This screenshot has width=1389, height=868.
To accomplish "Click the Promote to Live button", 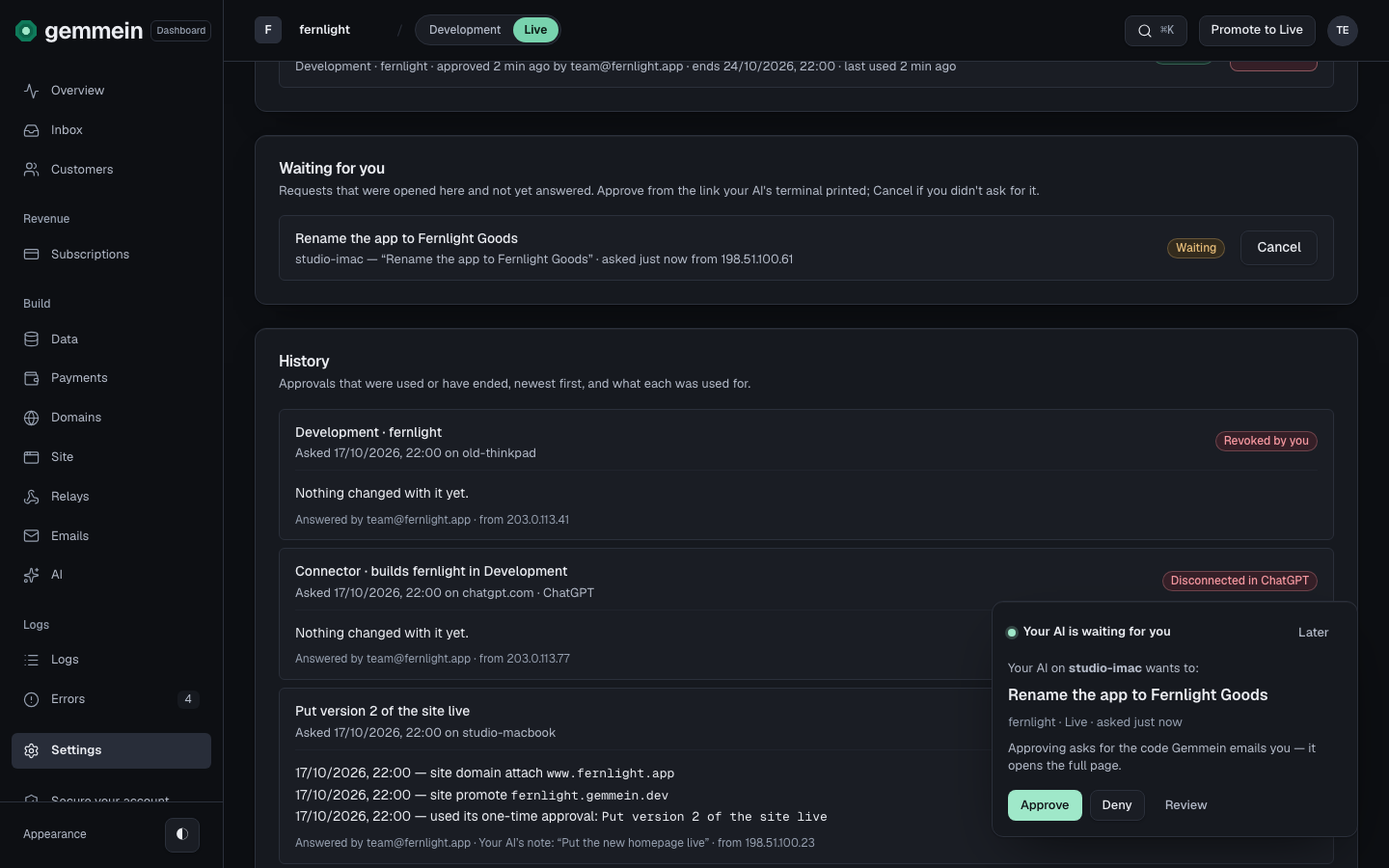I will (x=1257, y=30).
